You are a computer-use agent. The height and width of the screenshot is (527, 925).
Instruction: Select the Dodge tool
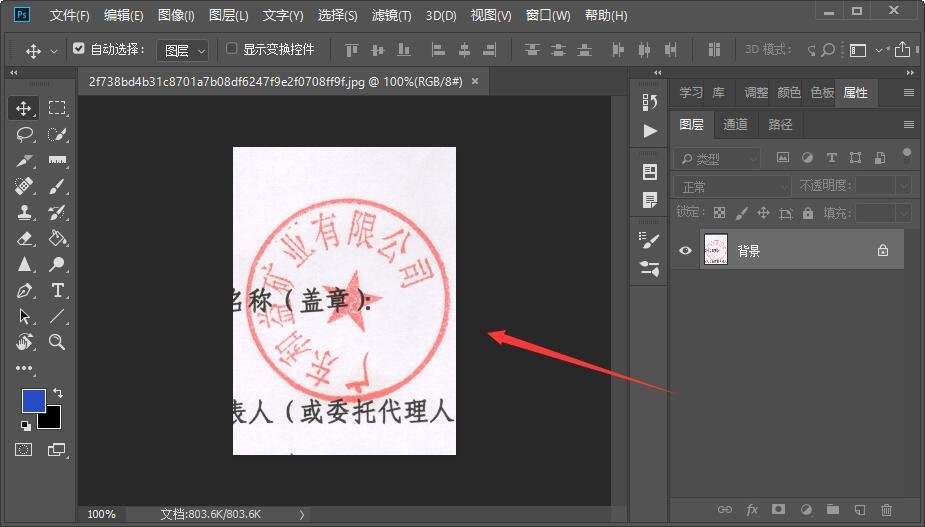(57, 264)
